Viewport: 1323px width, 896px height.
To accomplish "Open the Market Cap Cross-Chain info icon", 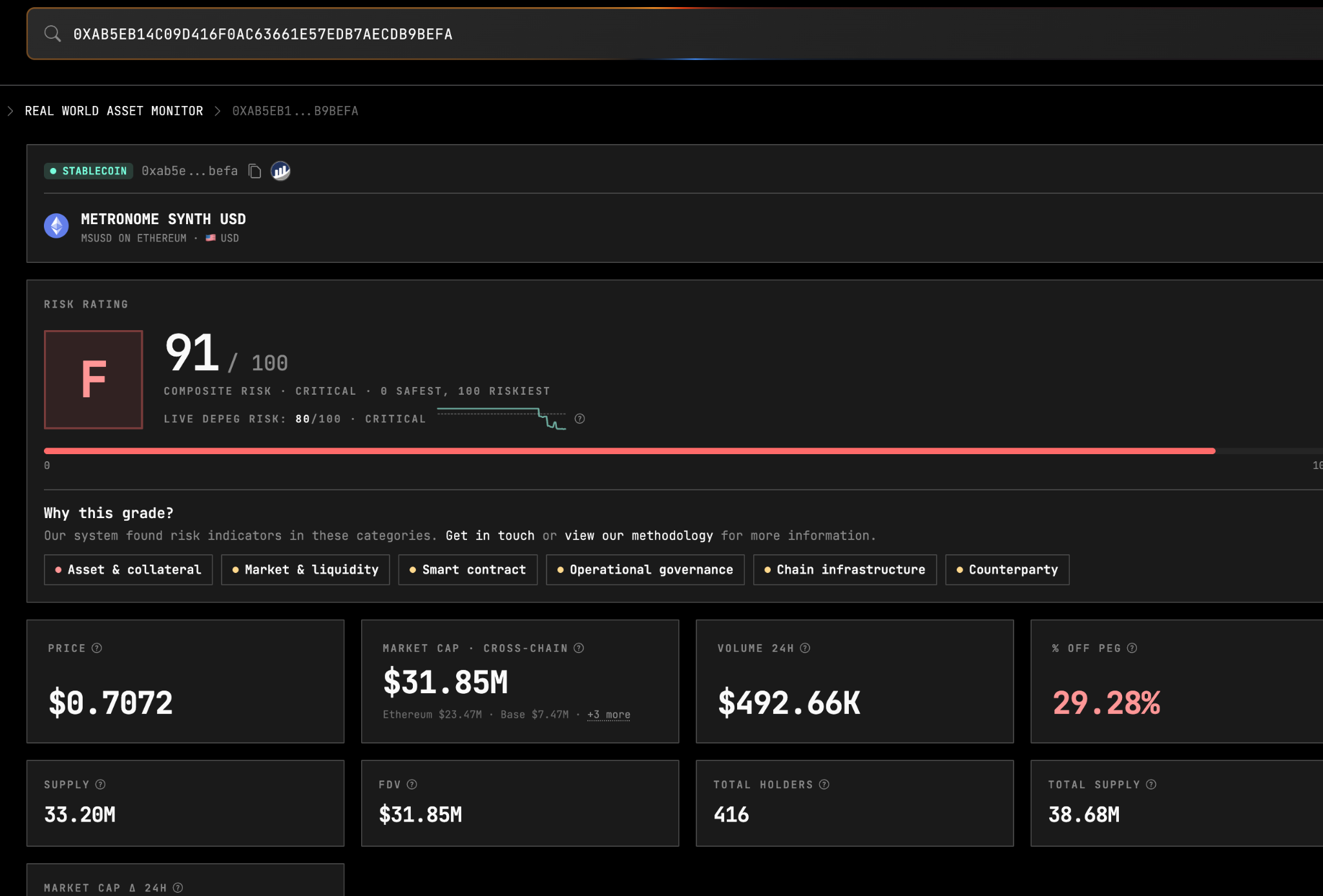I will point(579,648).
